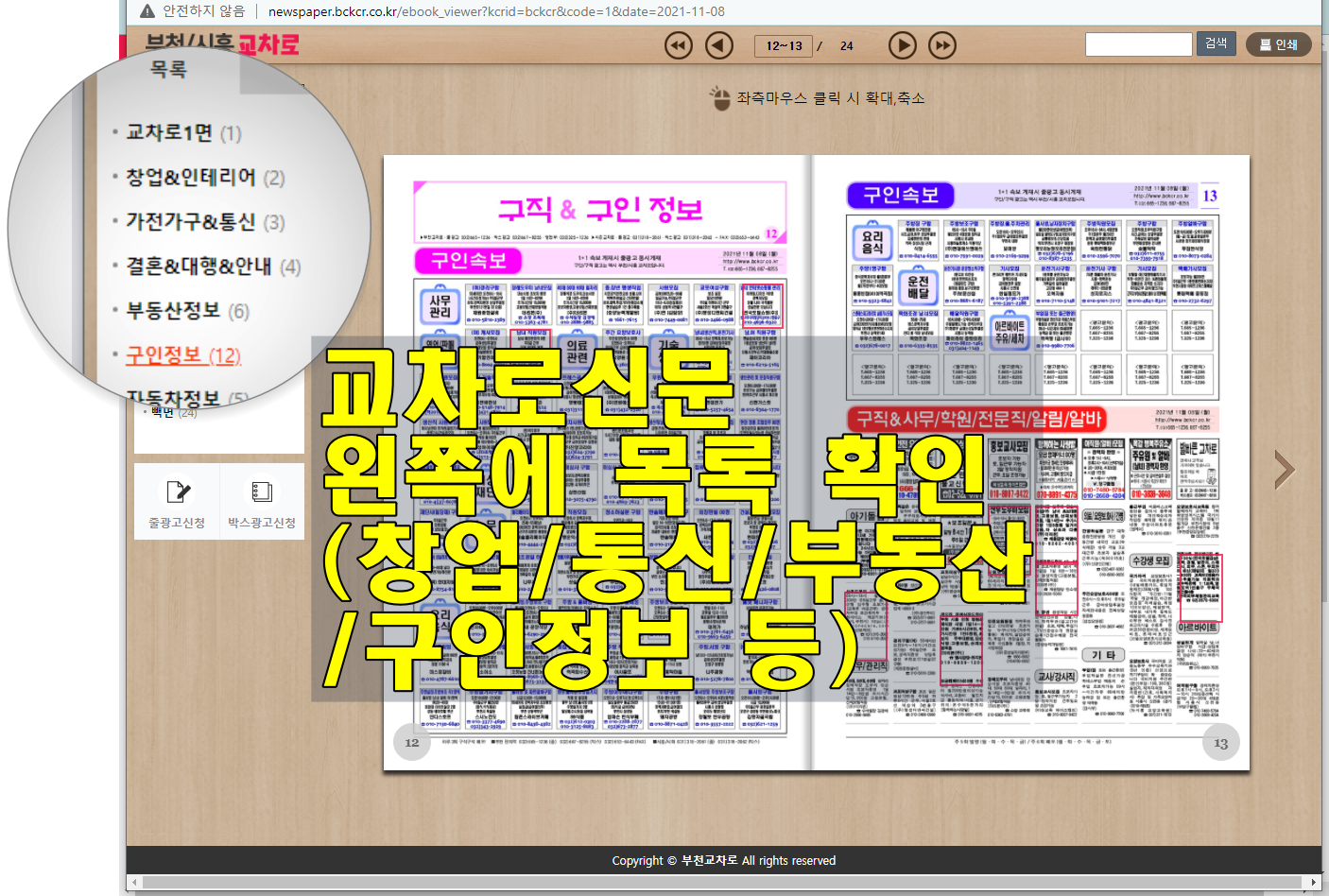The width and height of the screenshot is (1329, 896).
Task: Click the page 13 corner tab
Action: [1220, 744]
